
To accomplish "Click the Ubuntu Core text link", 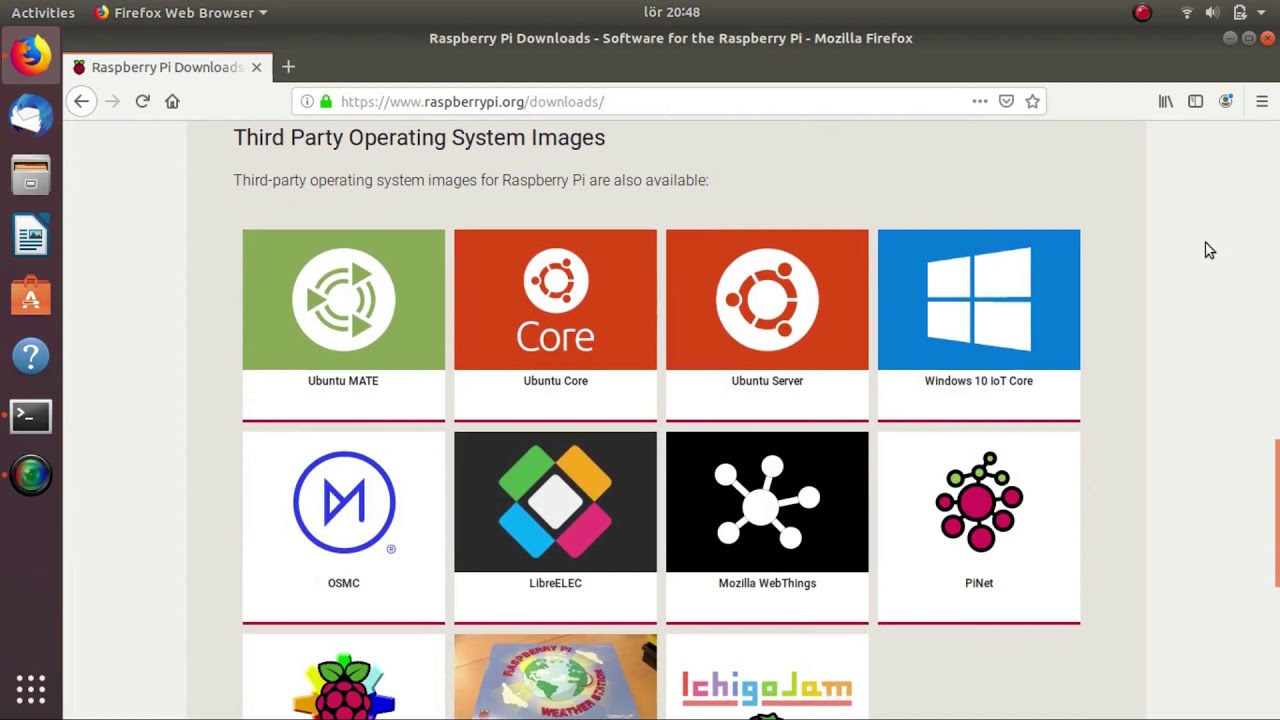I will [555, 381].
